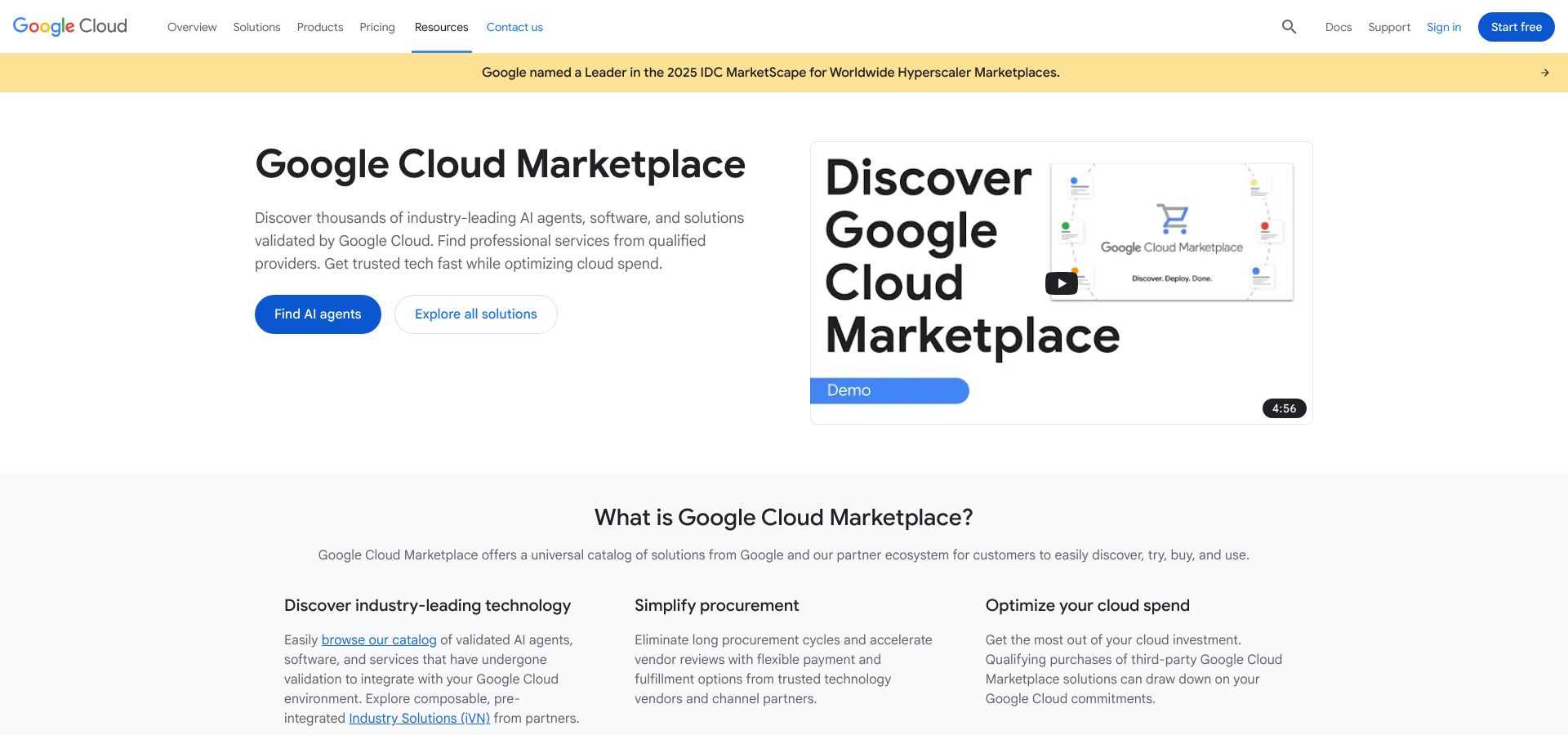The height and width of the screenshot is (735, 1568).
Task: Click the IDC MarketScape announcement banner
Action: pyautogui.click(x=770, y=73)
